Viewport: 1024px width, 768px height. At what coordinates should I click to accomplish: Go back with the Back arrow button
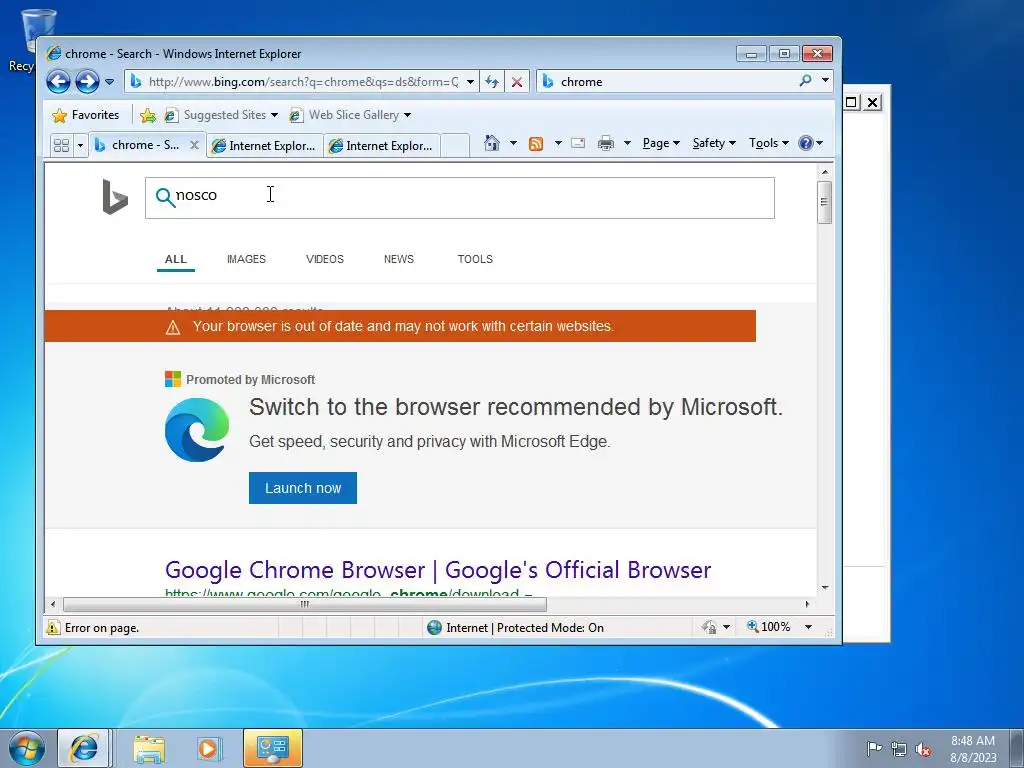58,82
